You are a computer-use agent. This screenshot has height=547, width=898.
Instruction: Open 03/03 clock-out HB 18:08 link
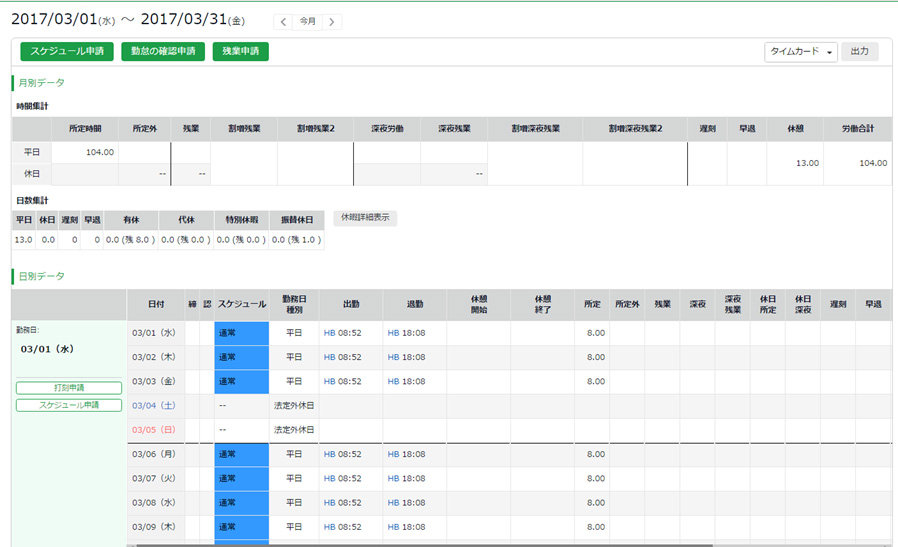point(407,381)
